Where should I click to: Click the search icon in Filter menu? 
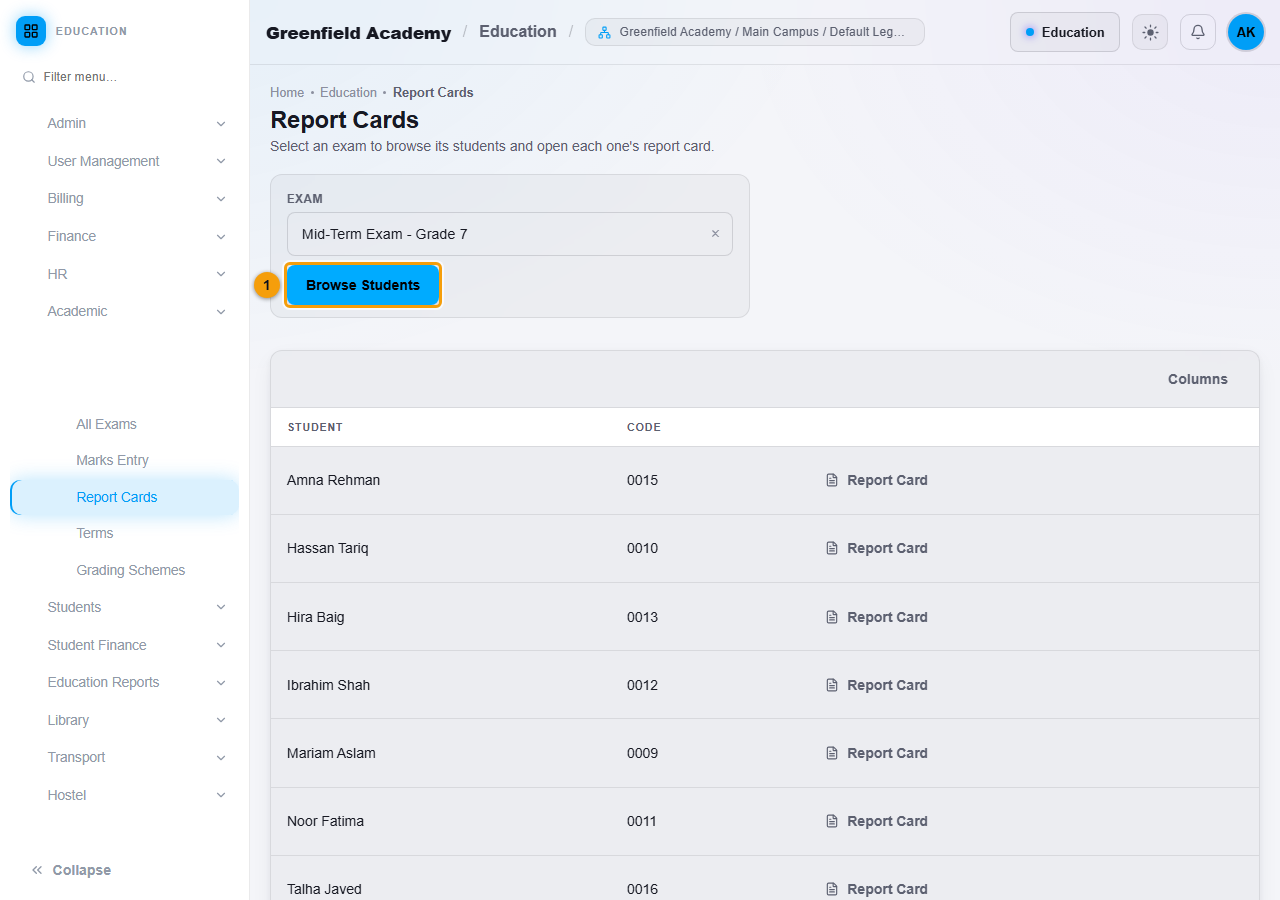point(29,77)
